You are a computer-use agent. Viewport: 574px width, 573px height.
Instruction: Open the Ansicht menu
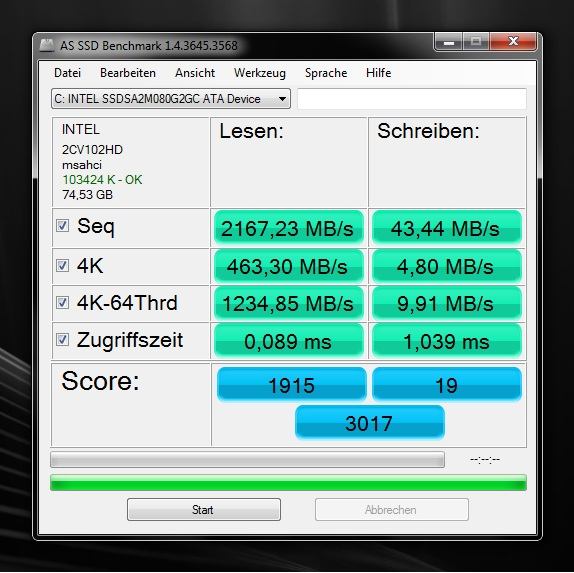(195, 73)
